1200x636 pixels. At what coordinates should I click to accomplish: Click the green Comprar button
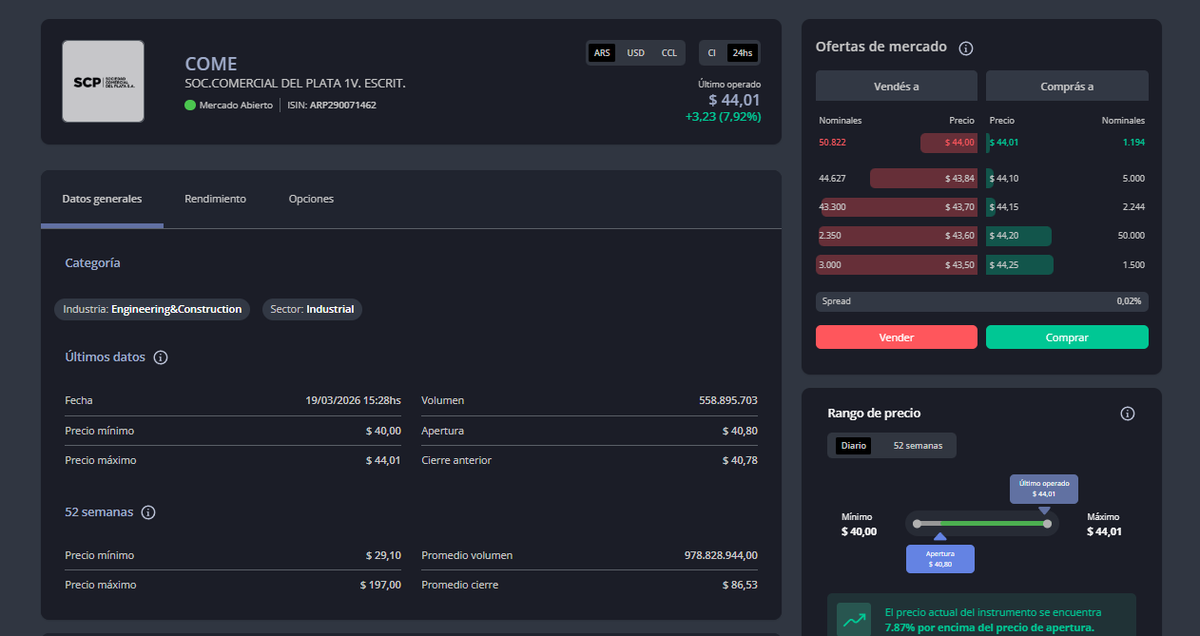(1067, 338)
